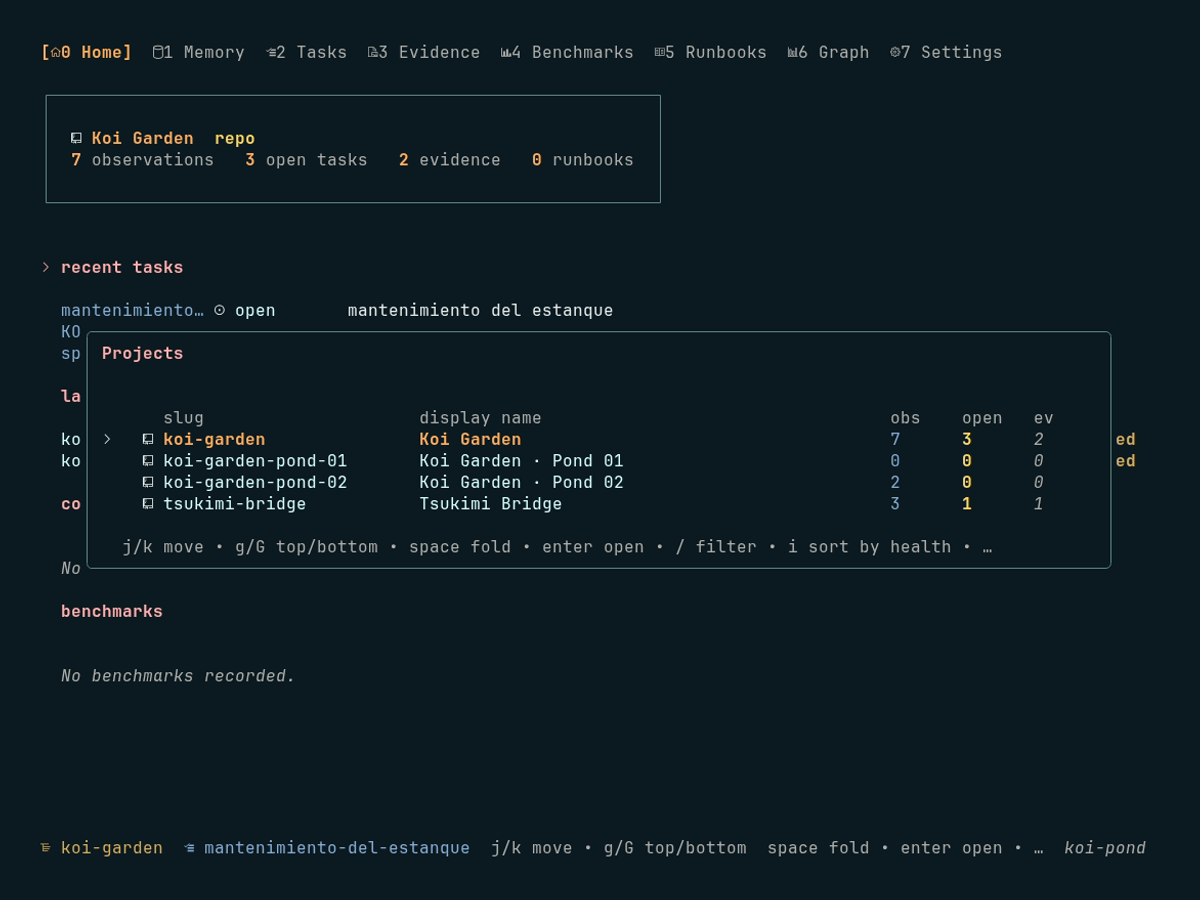Click repo icon of tsukimi-bridge row
This screenshot has width=1200, height=900.
tap(148, 504)
